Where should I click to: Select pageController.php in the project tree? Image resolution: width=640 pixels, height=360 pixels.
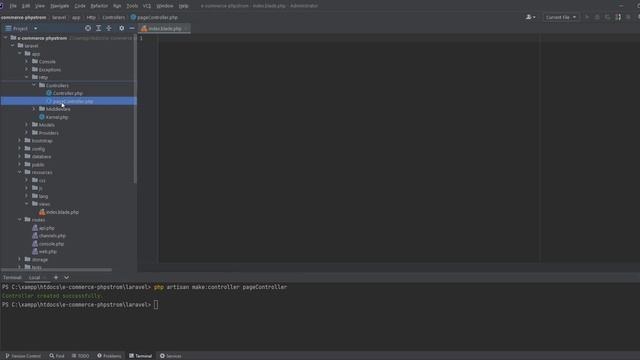point(69,101)
